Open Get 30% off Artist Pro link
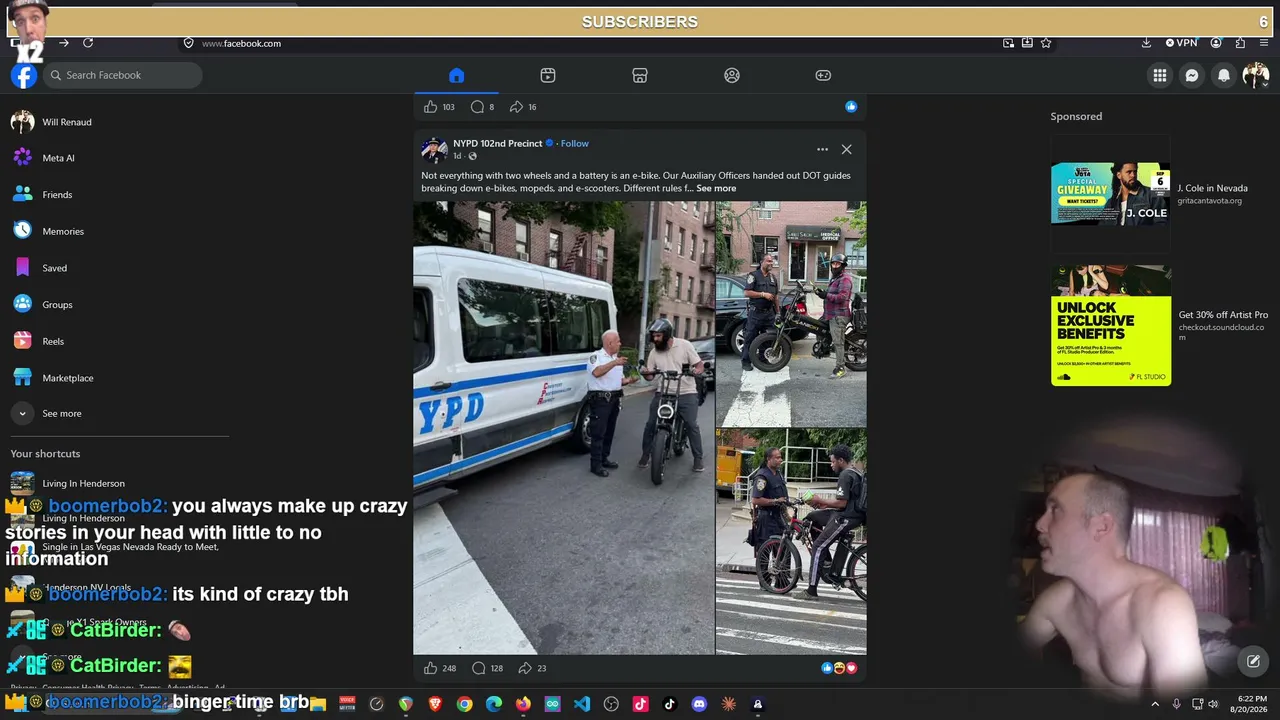This screenshot has height=720, width=1280. [1223, 315]
